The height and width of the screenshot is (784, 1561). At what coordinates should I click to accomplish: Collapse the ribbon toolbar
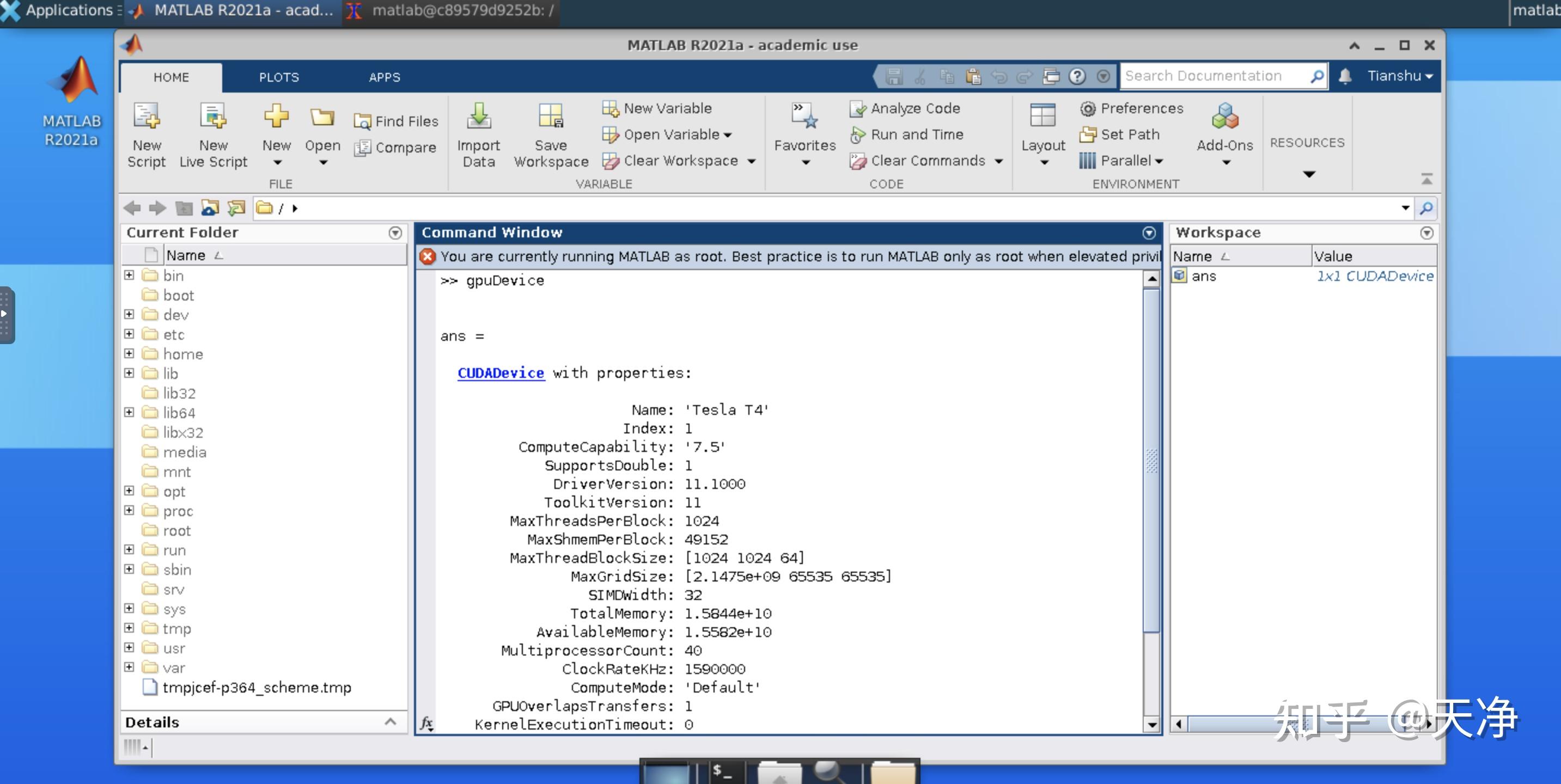pyautogui.click(x=1427, y=179)
